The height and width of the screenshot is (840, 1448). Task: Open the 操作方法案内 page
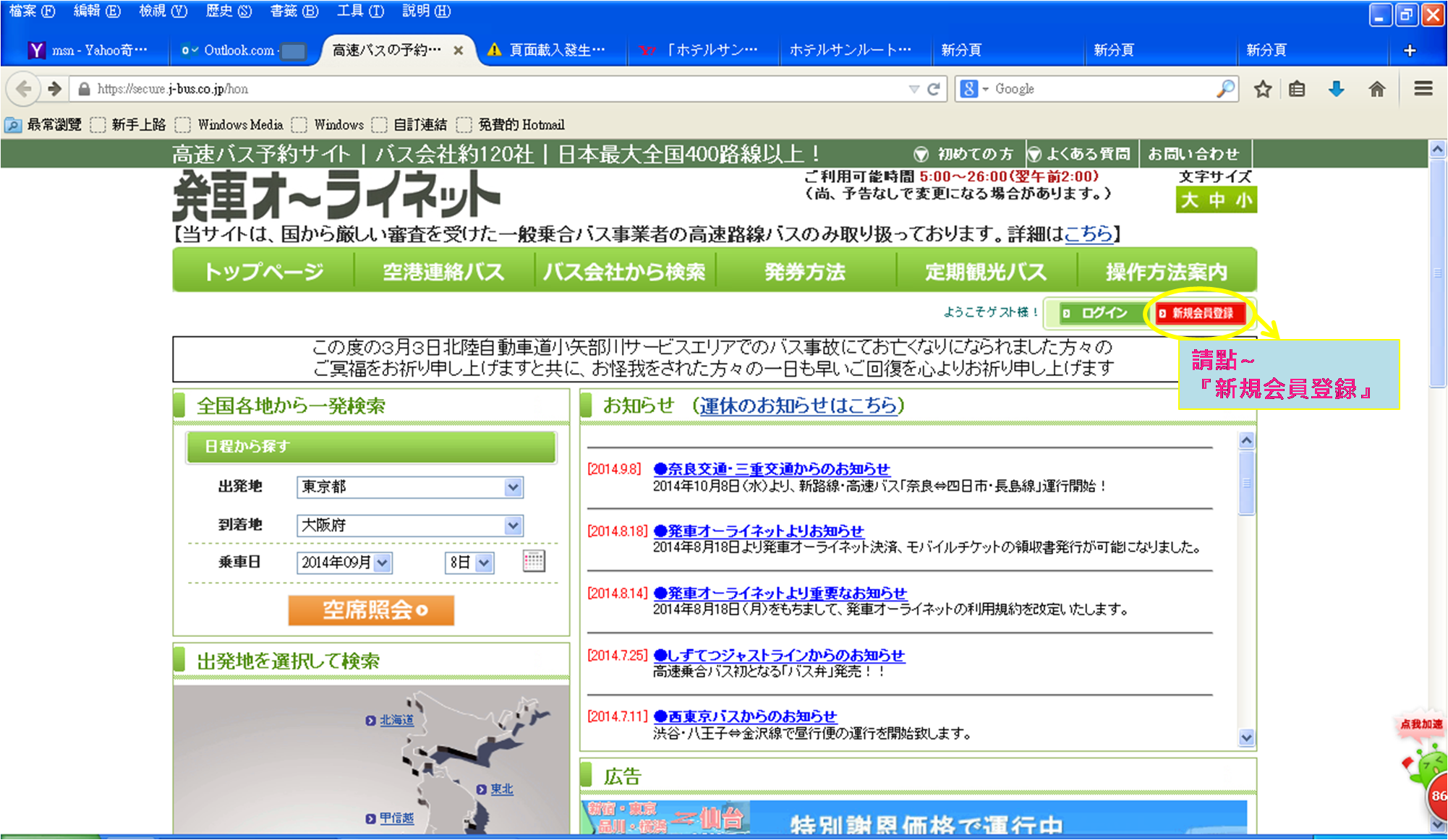pyautogui.click(x=1167, y=272)
